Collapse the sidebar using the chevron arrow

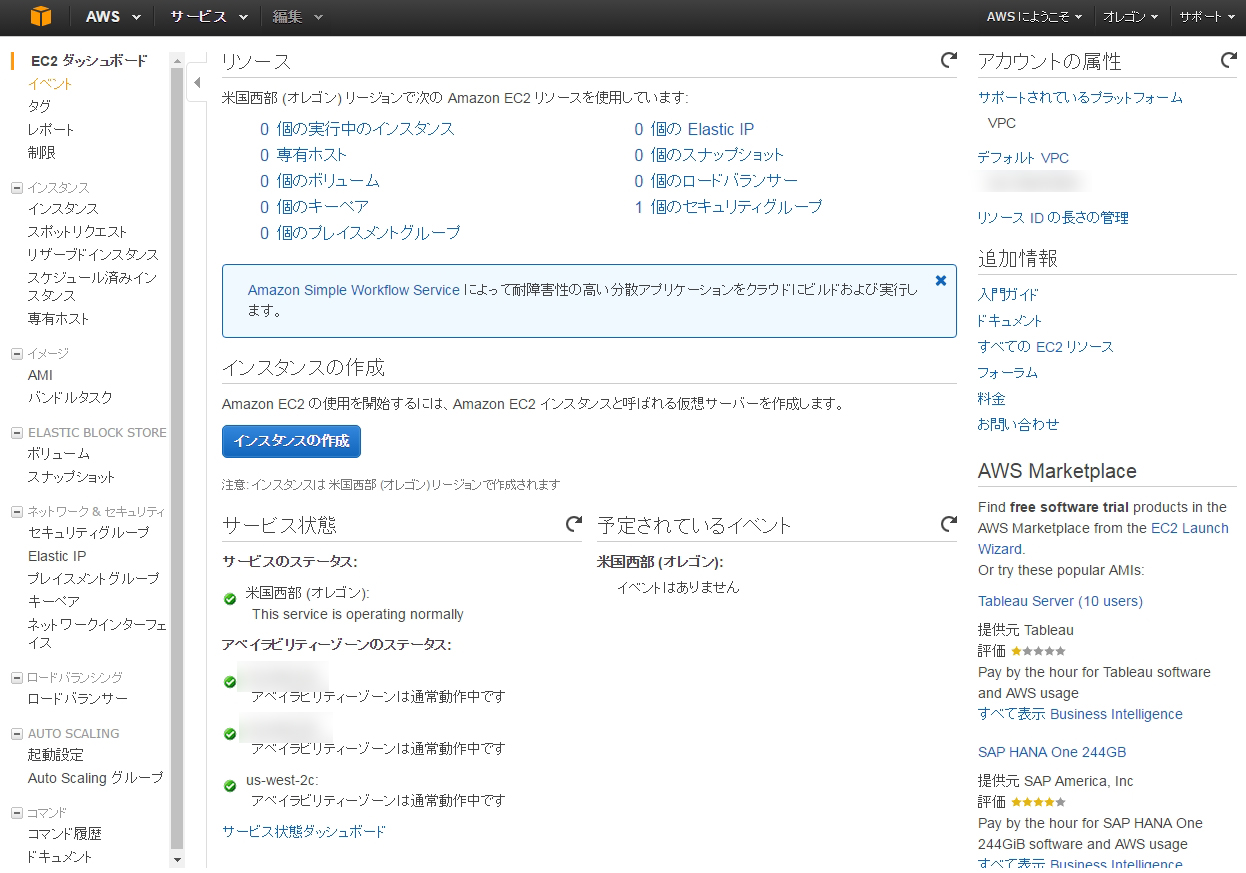(196, 84)
